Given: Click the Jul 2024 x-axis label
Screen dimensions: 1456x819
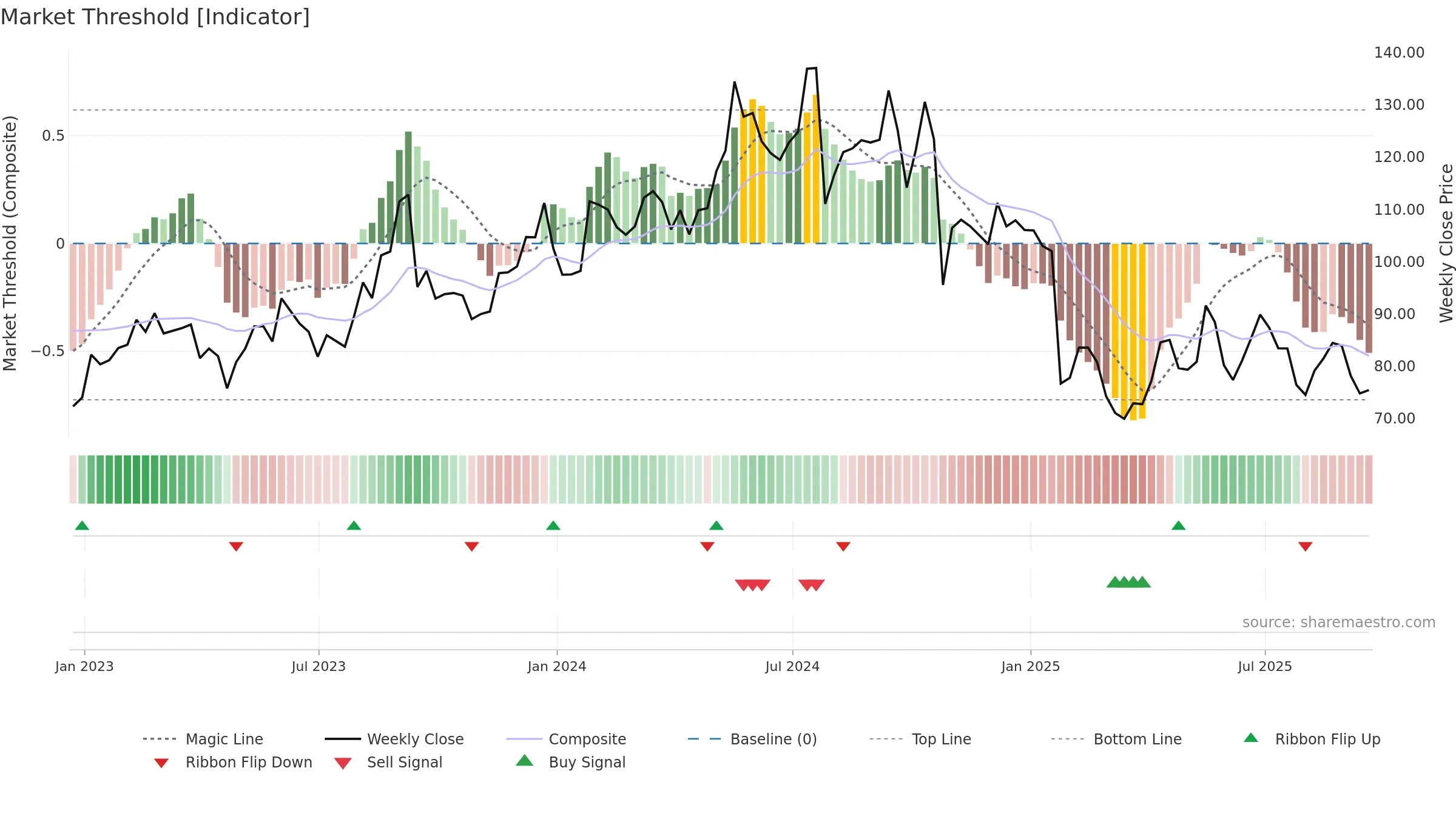Looking at the screenshot, I should (792, 666).
